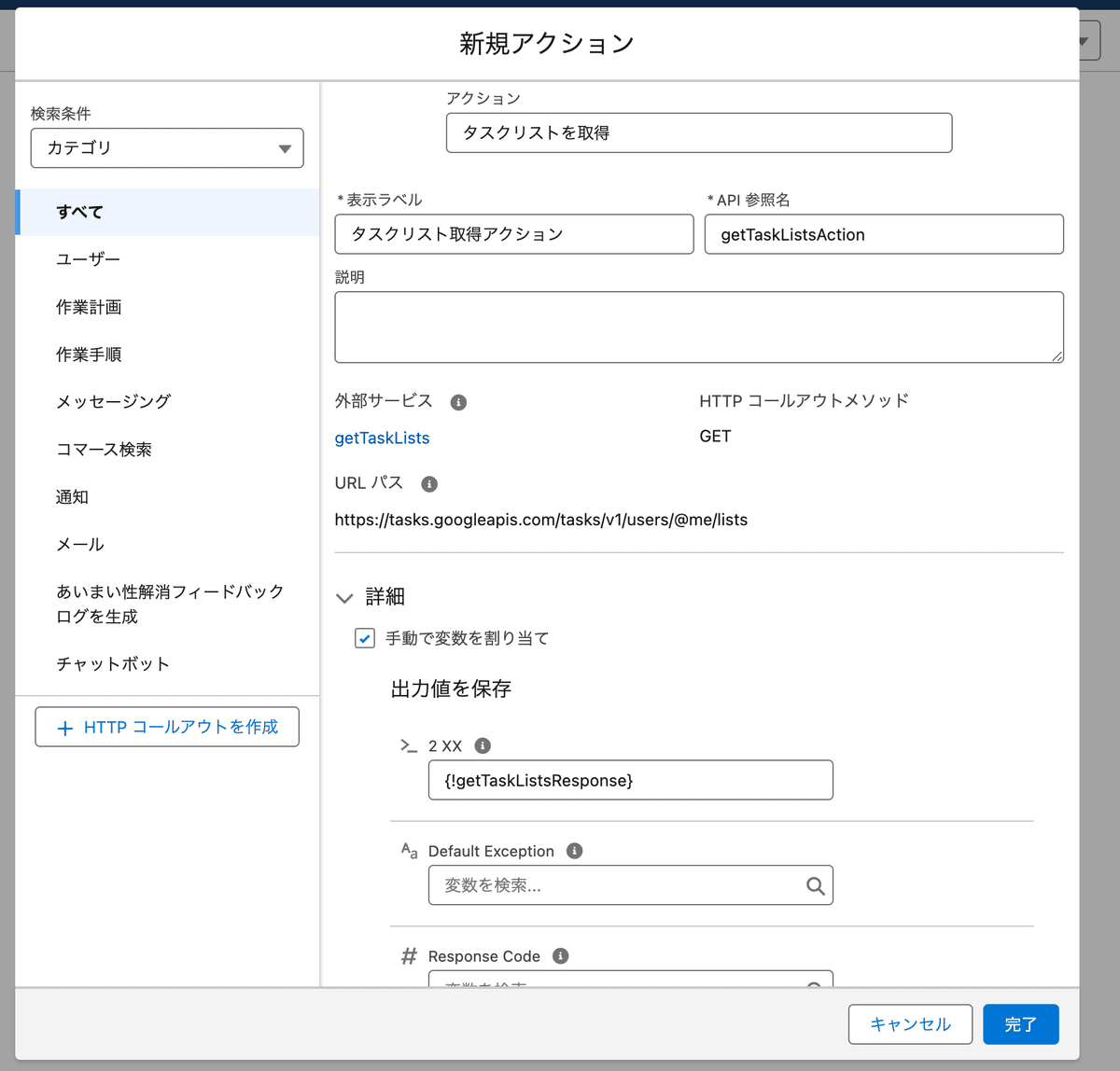1120x1071 pixels.
Task: Click the 出力値を保存 heading
Action: pyautogui.click(x=451, y=689)
